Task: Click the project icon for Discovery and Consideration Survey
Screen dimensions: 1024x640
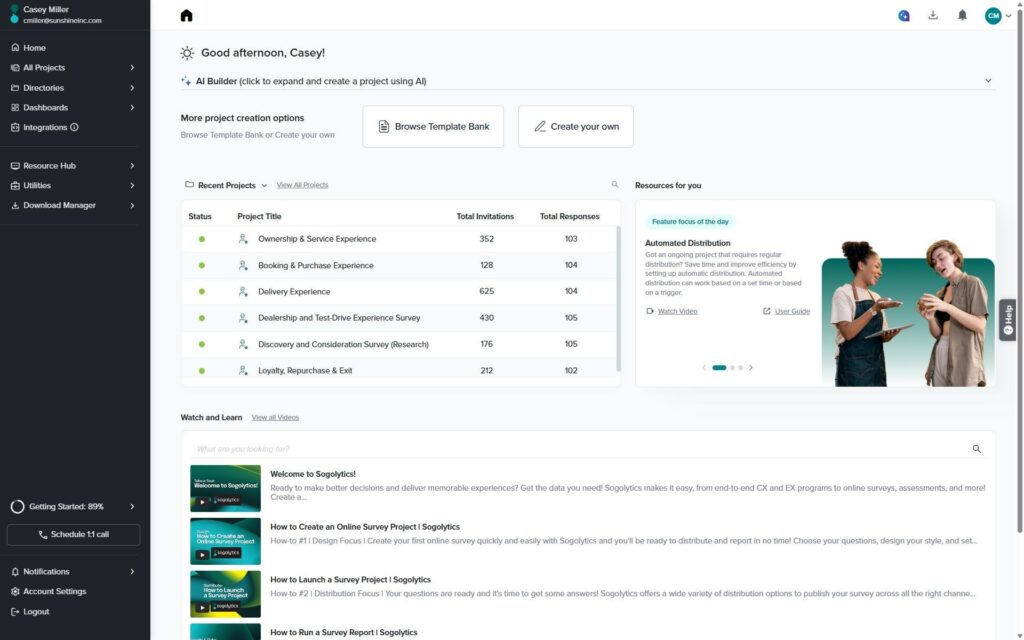Action: coord(243,344)
